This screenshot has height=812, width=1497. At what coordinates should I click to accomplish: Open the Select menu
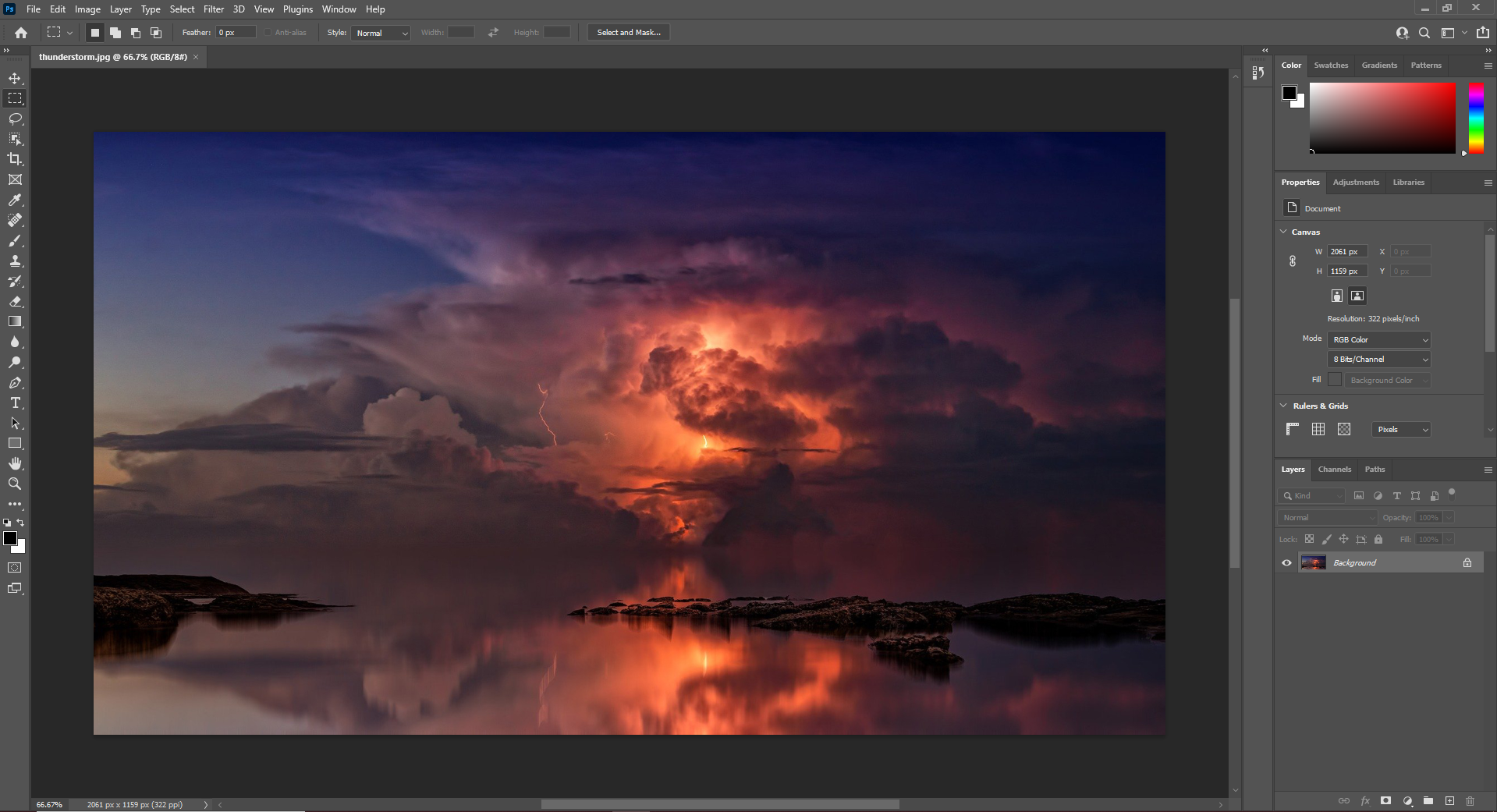[x=182, y=9]
